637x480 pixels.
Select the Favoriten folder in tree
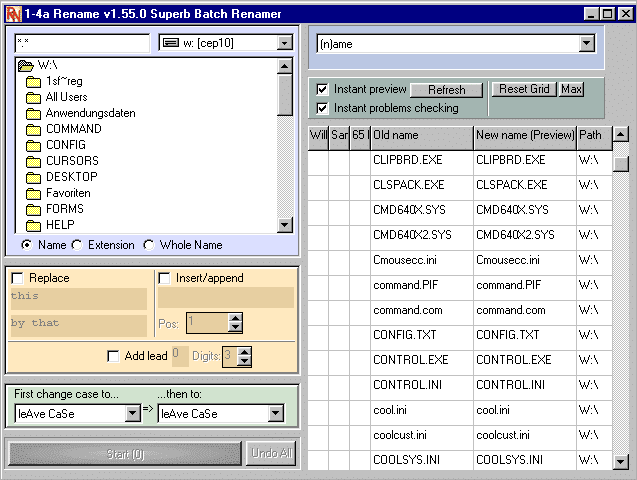click(x=68, y=193)
